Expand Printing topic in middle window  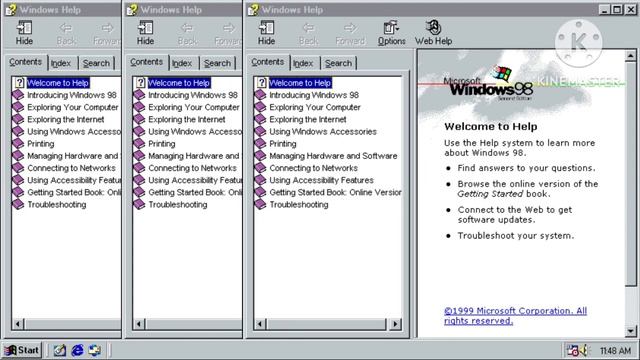[162, 143]
